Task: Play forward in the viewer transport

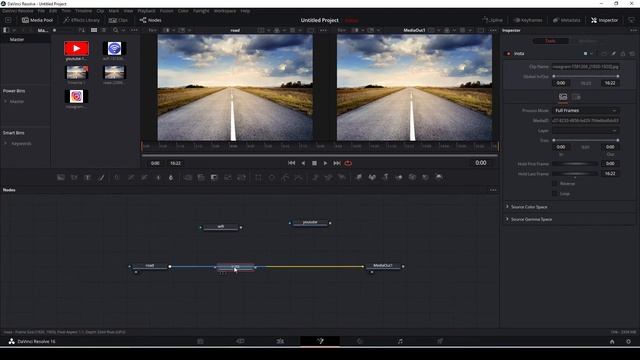Action: point(325,163)
